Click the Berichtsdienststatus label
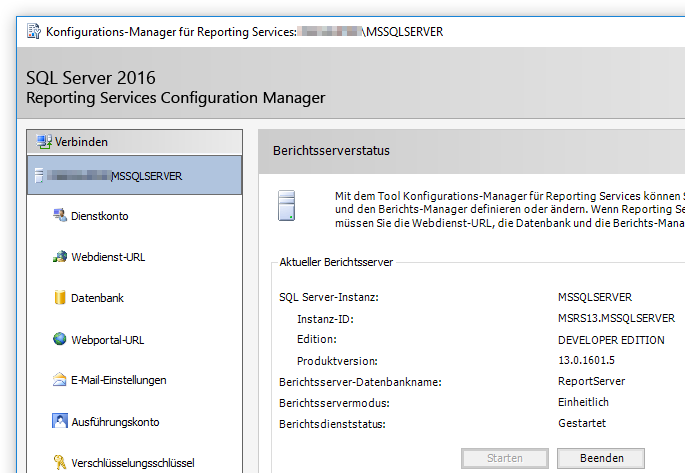 click(332, 424)
